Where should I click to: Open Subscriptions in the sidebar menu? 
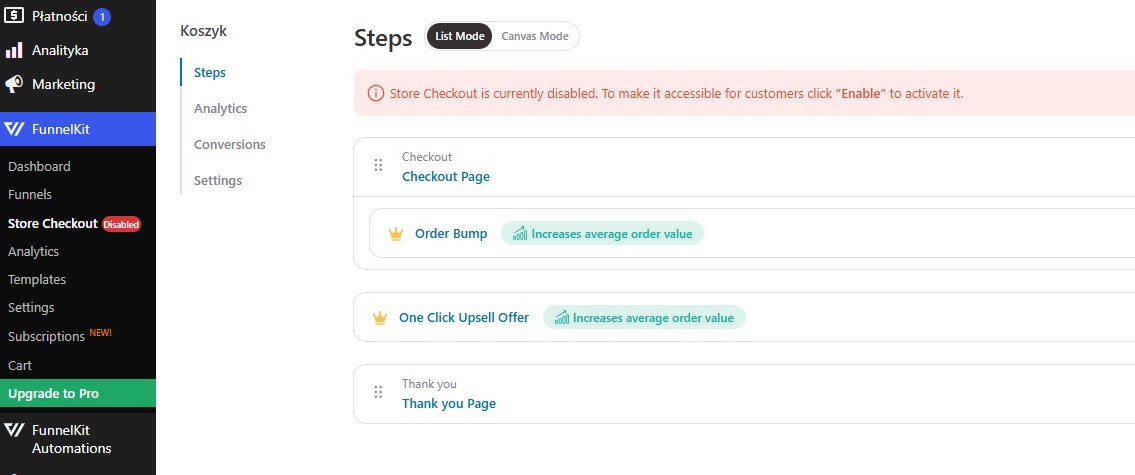[x=46, y=337]
